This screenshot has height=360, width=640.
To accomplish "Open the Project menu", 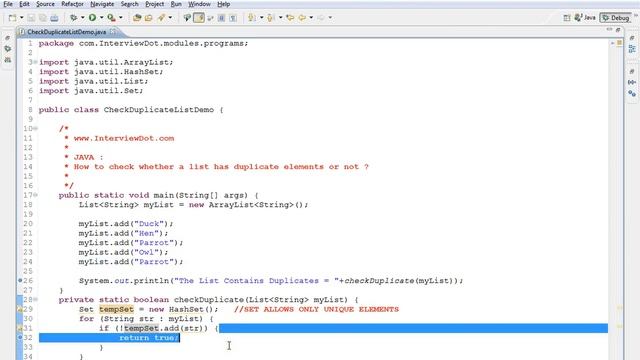I will (155, 4).
